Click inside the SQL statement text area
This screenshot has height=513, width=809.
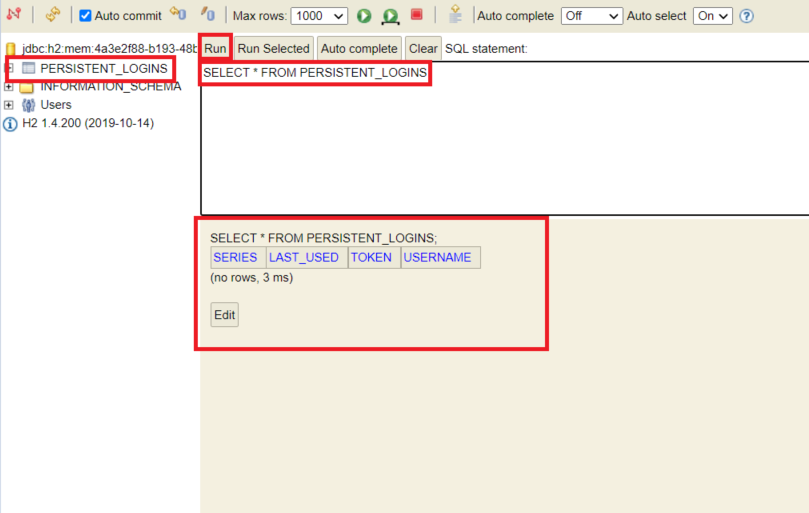coord(505,138)
